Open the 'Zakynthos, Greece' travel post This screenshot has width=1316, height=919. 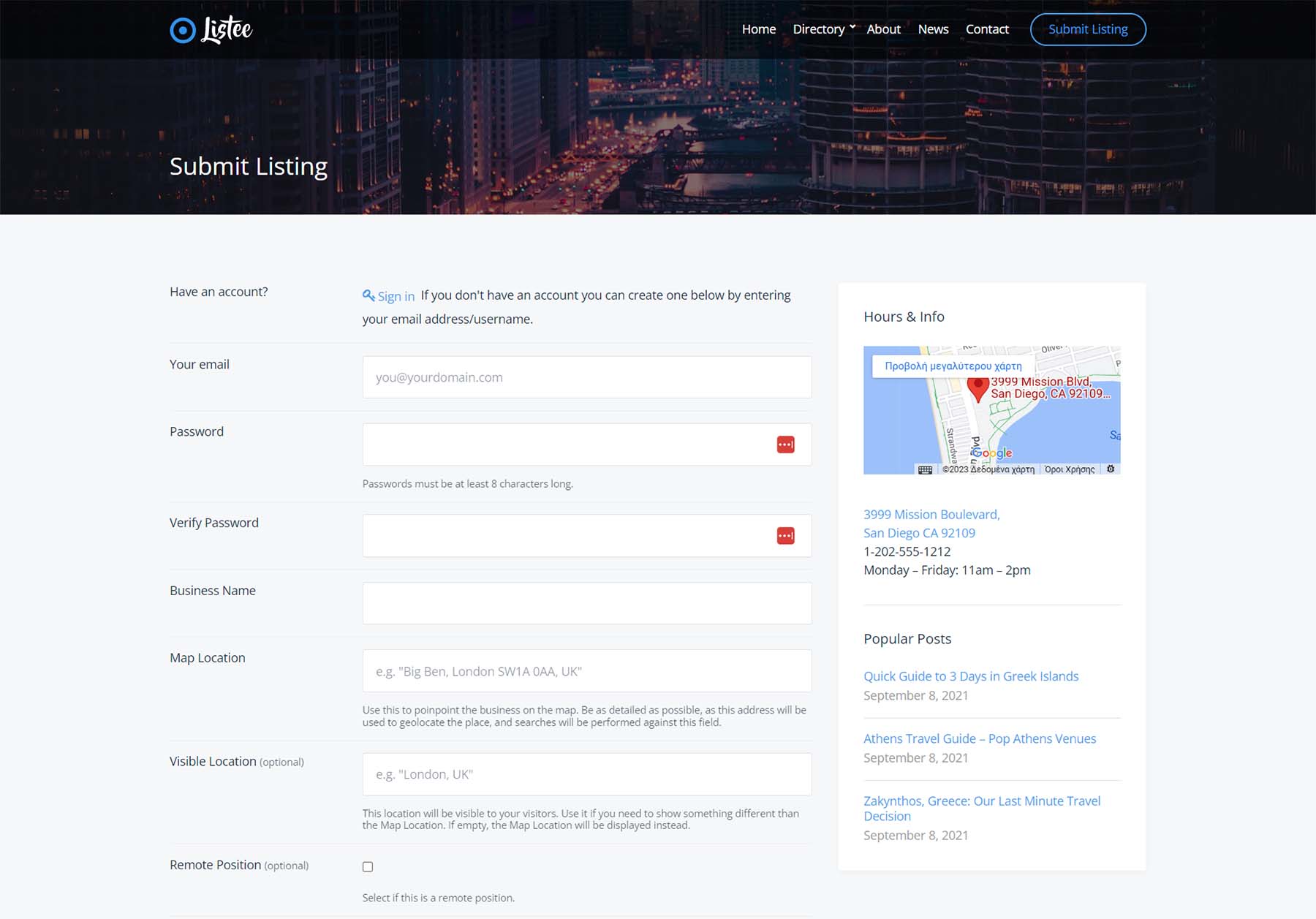(982, 801)
